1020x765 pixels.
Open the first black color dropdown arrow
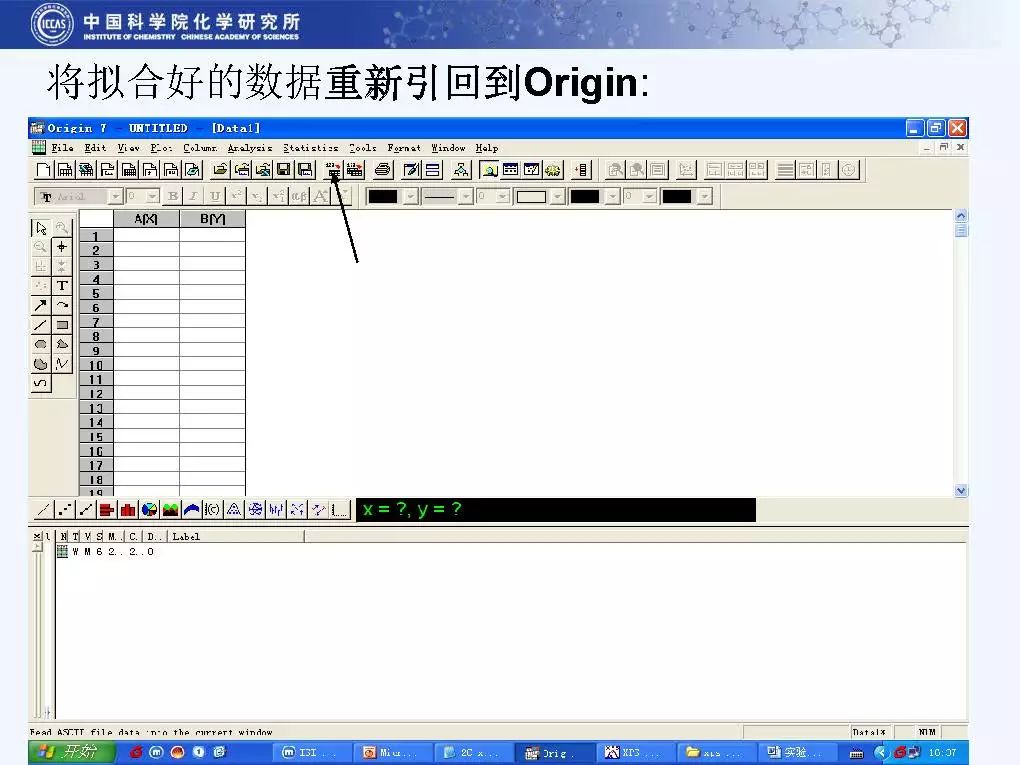coord(411,196)
